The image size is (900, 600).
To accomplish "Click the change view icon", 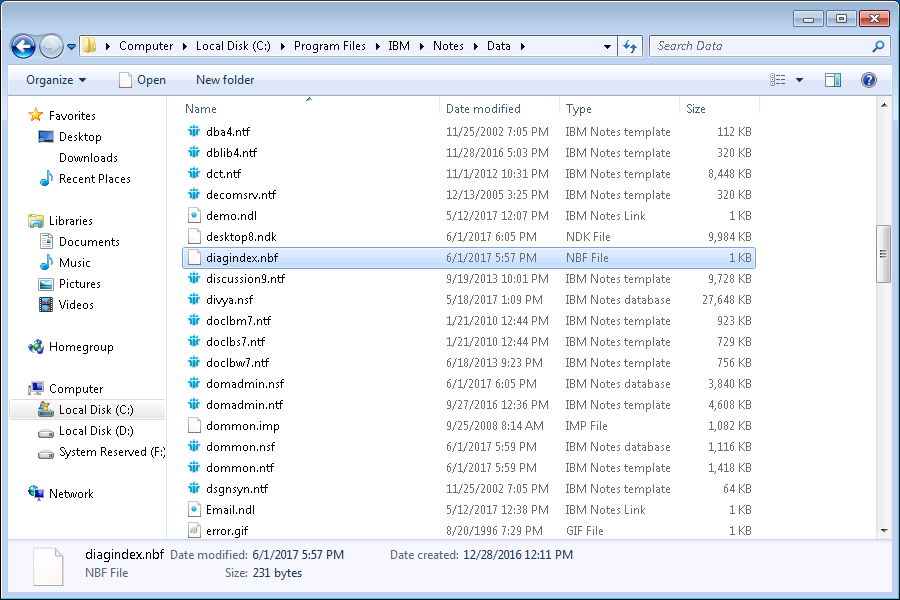I will tap(777, 80).
